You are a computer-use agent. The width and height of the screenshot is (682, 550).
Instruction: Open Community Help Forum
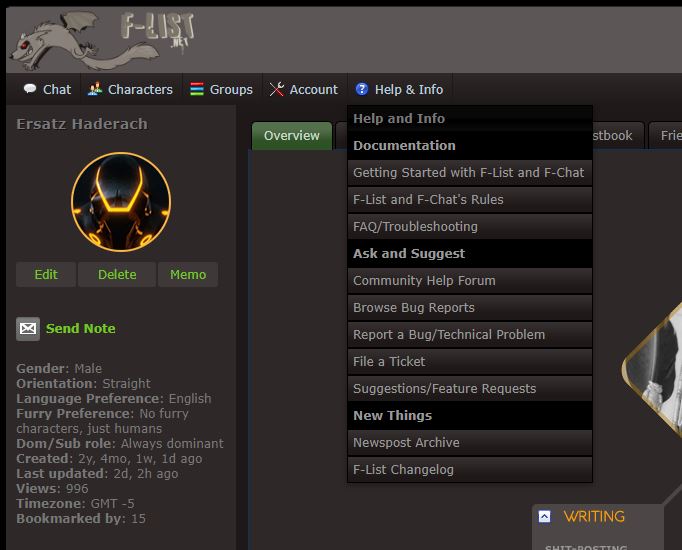click(x=470, y=280)
